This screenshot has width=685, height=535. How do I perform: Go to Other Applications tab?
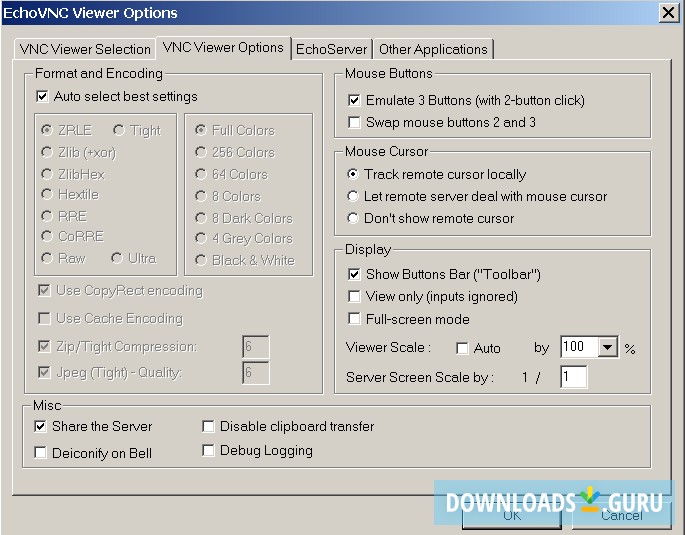(x=433, y=49)
